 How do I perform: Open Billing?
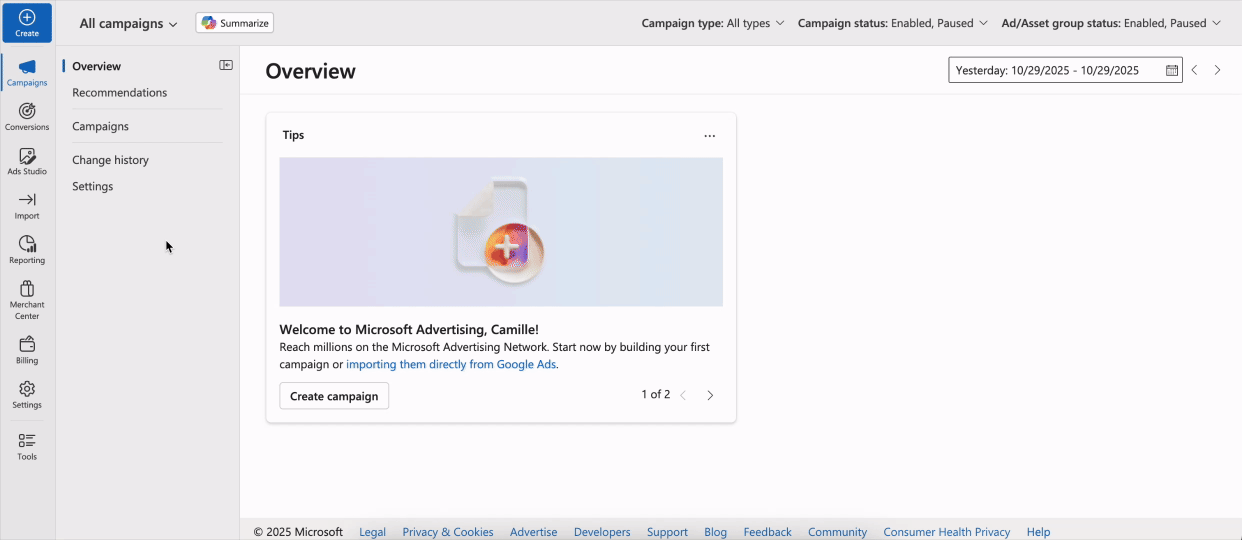coord(27,350)
